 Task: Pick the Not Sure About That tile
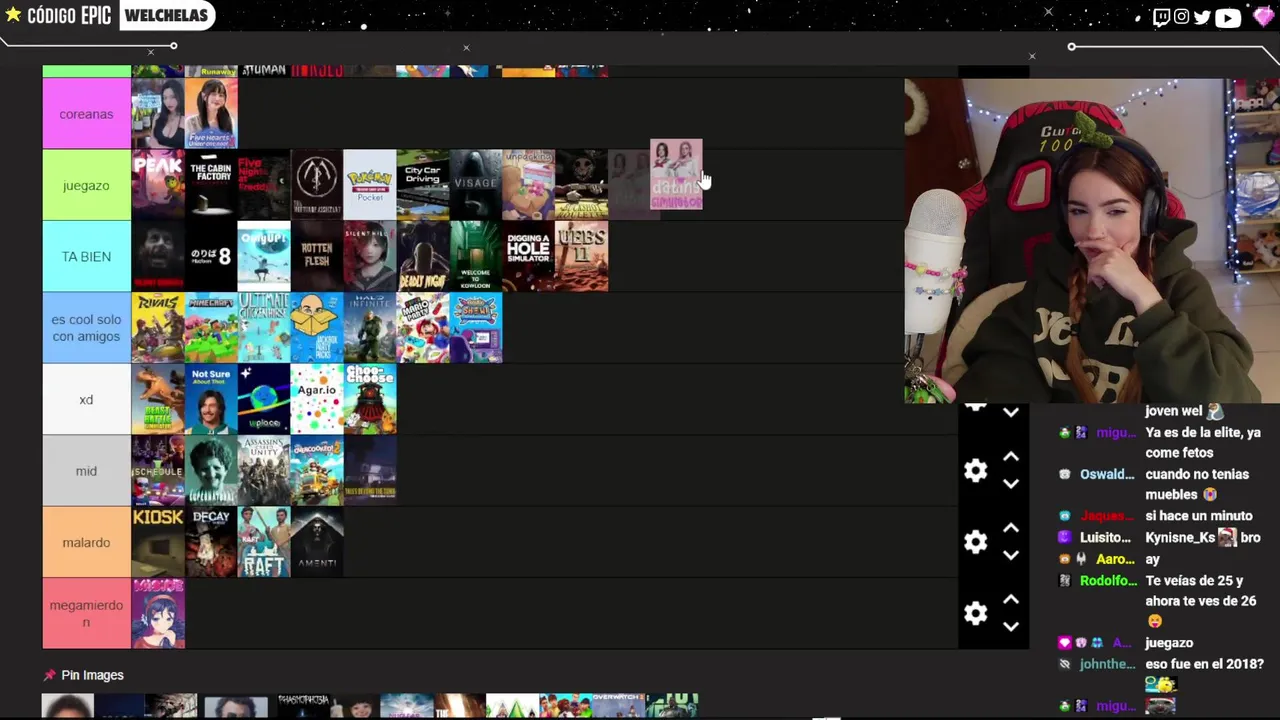pyautogui.click(x=211, y=399)
